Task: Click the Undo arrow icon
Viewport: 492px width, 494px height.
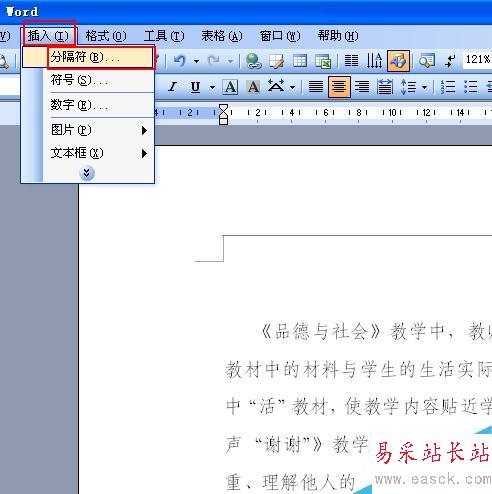Action: point(180,61)
